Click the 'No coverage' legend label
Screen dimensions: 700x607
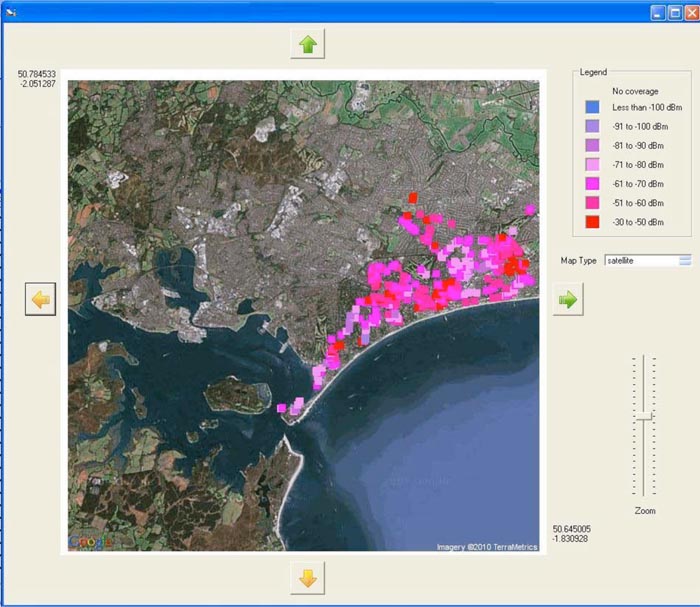click(x=635, y=91)
